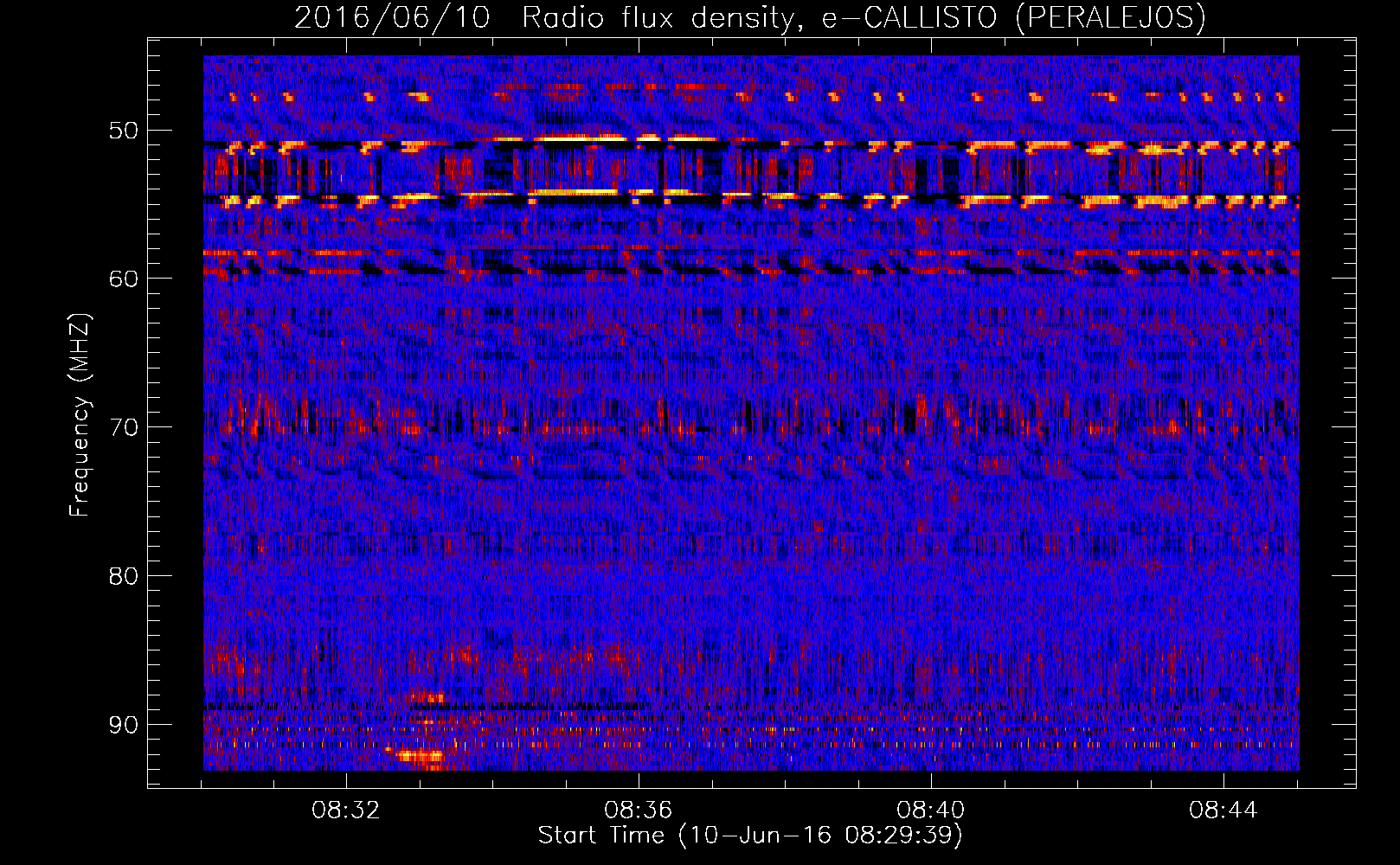Click the 90 frequency tick label

pyautogui.click(x=124, y=724)
